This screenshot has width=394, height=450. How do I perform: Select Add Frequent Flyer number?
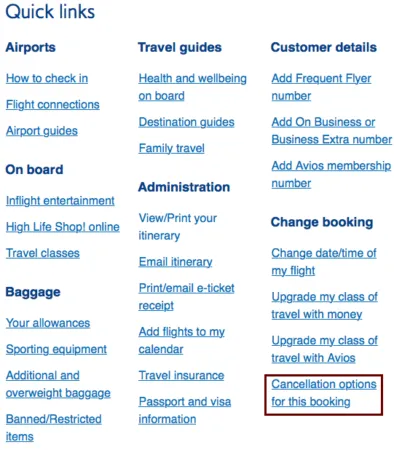tap(321, 87)
